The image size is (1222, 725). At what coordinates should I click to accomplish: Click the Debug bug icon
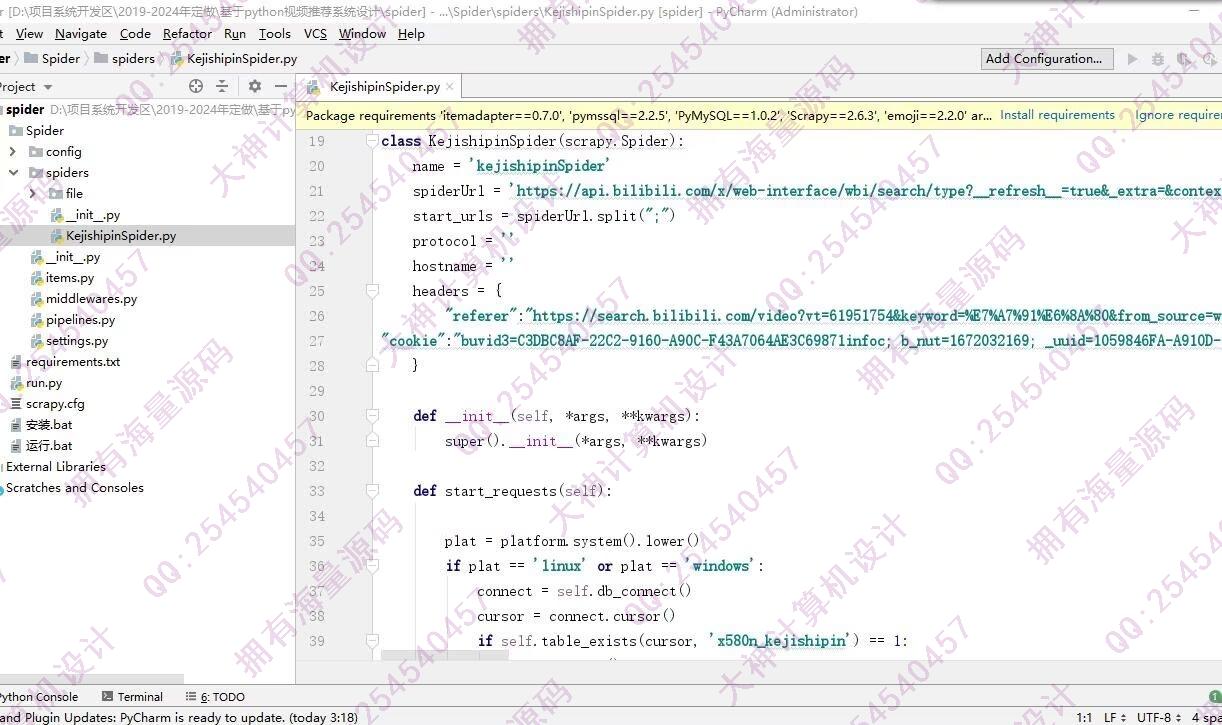tap(1158, 59)
